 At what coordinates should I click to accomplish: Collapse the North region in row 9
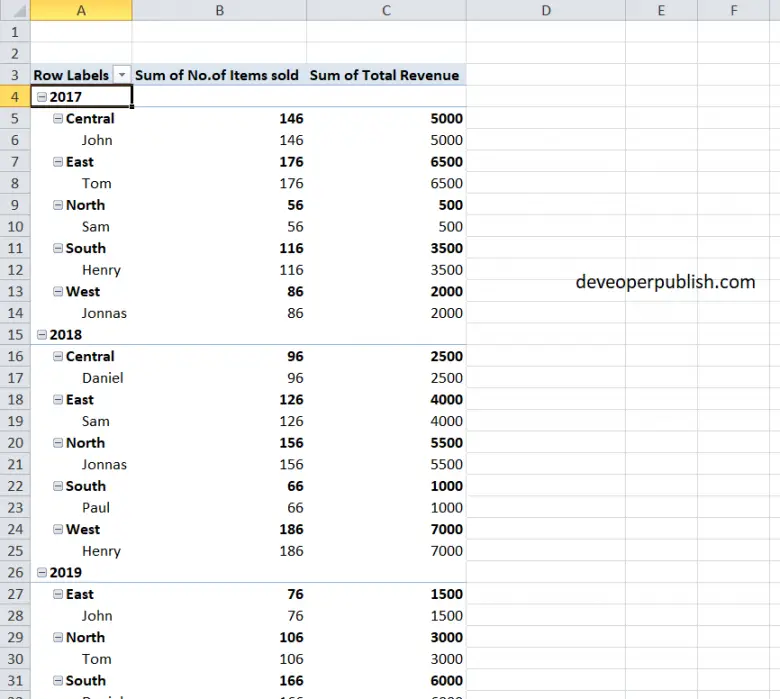coord(58,205)
